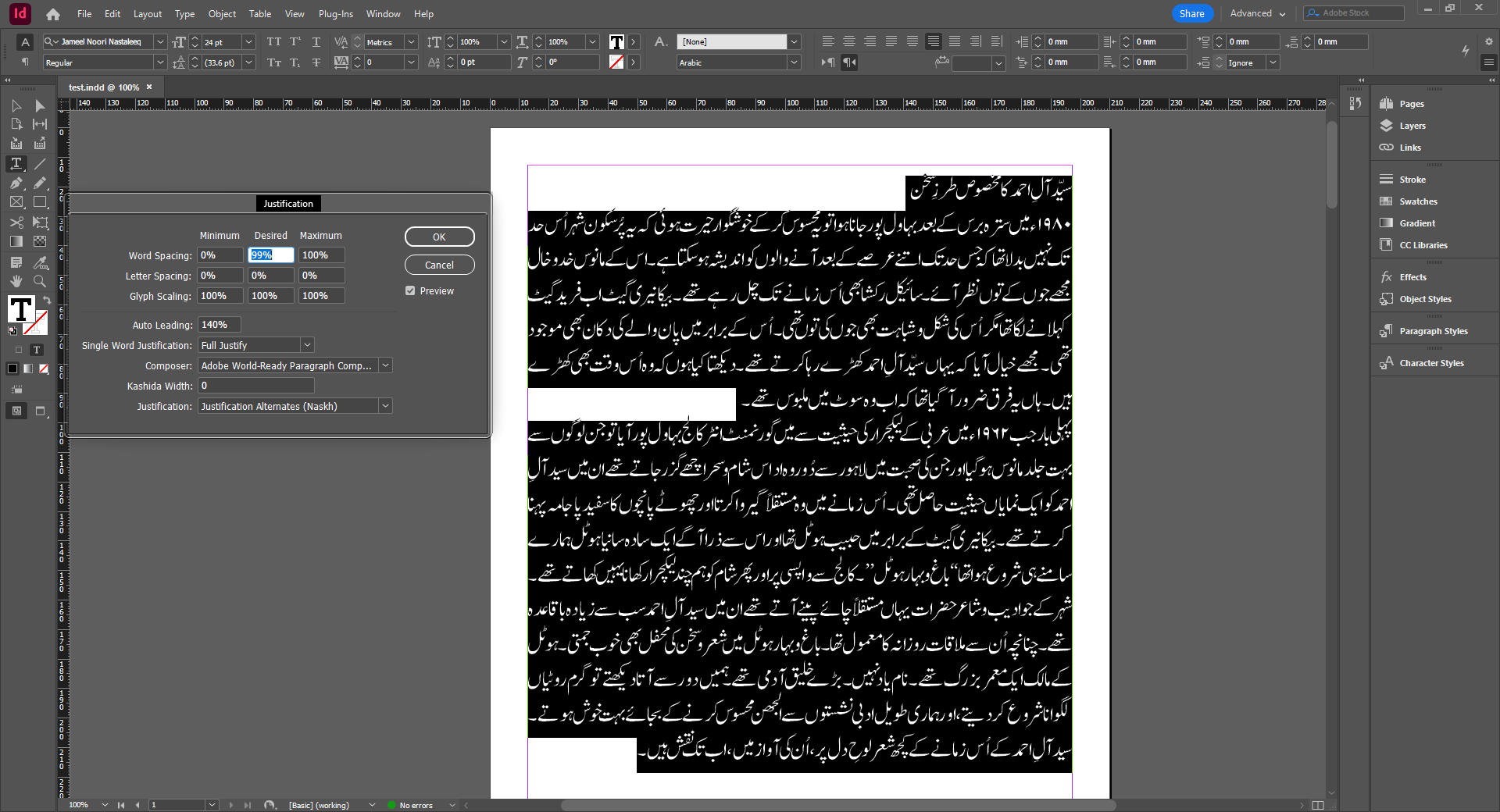Click the Share button

coord(1191,13)
